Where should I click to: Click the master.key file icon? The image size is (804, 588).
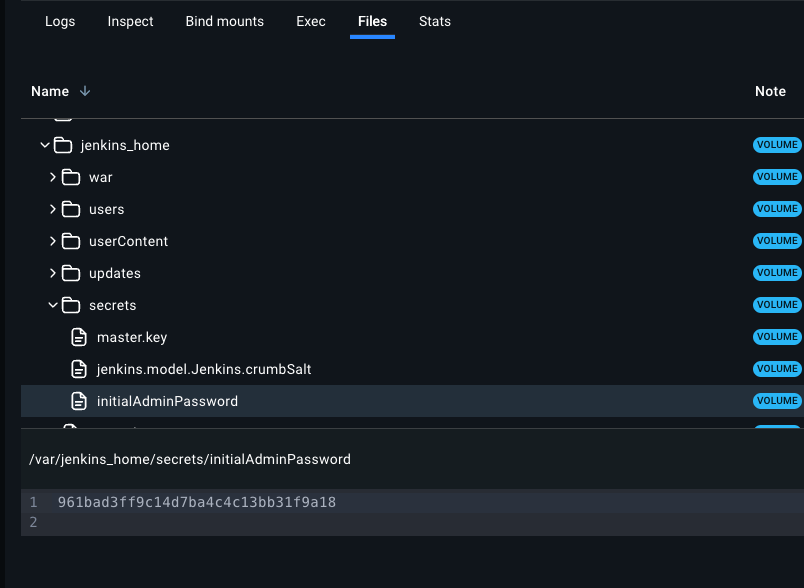point(79,337)
